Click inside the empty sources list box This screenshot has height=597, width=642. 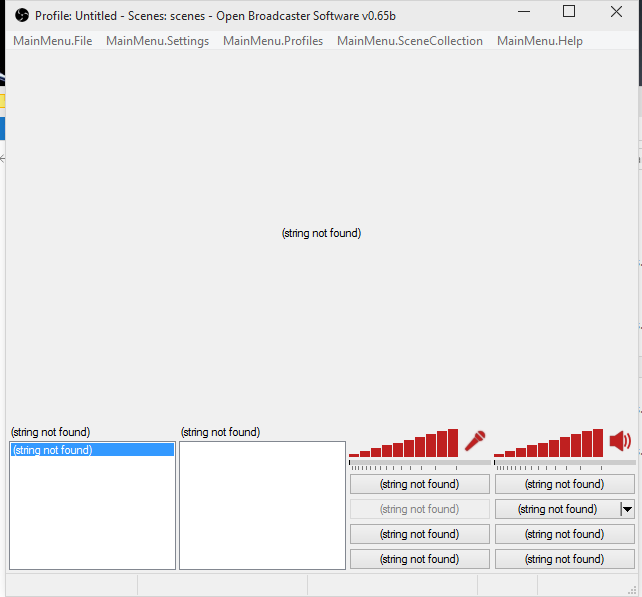(x=262, y=505)
